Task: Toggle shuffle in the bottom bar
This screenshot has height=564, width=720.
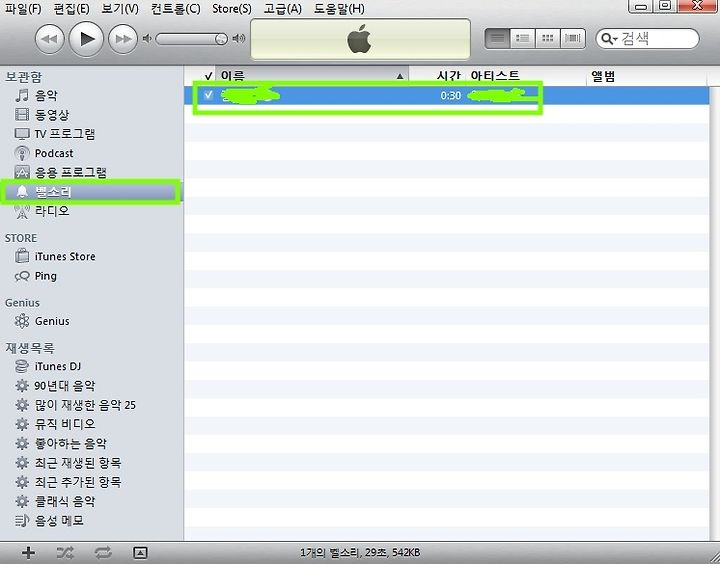Action: pos(65,553)
